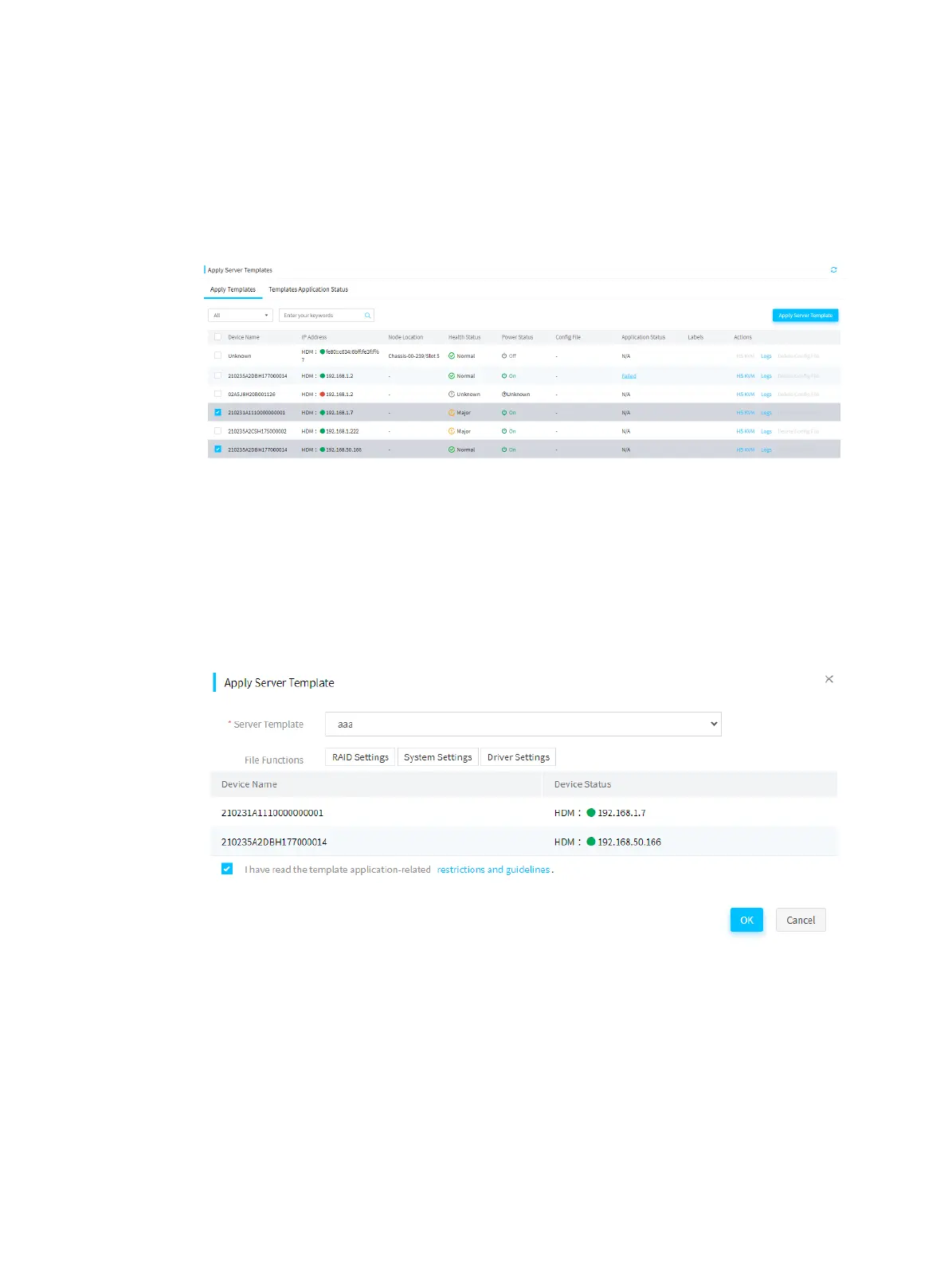The height and width of the screenshot is (1288, 948).
Task: Click Major health icon for 192.168.1.222 row
Action: (x=452, y=431)
